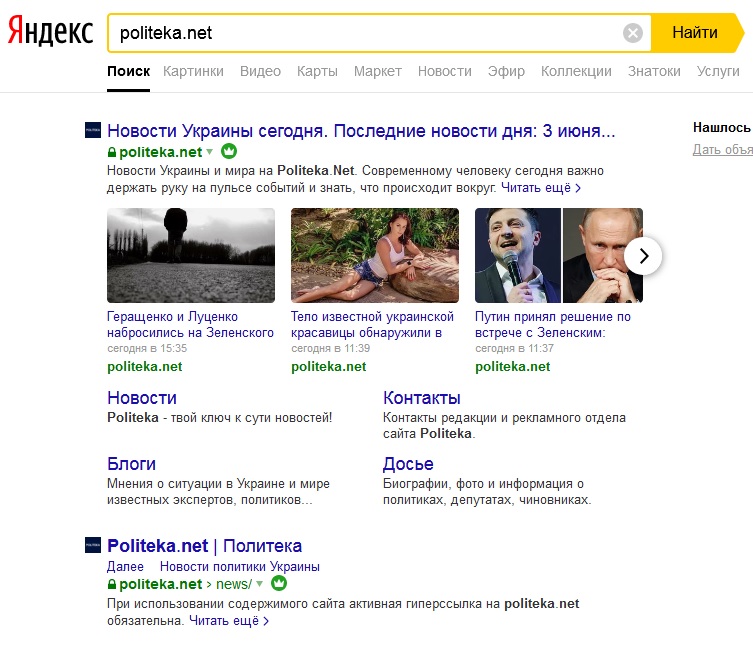Click the Politeka favicon beside the second result
Screen dimensions: 753x658
[93, 545]
